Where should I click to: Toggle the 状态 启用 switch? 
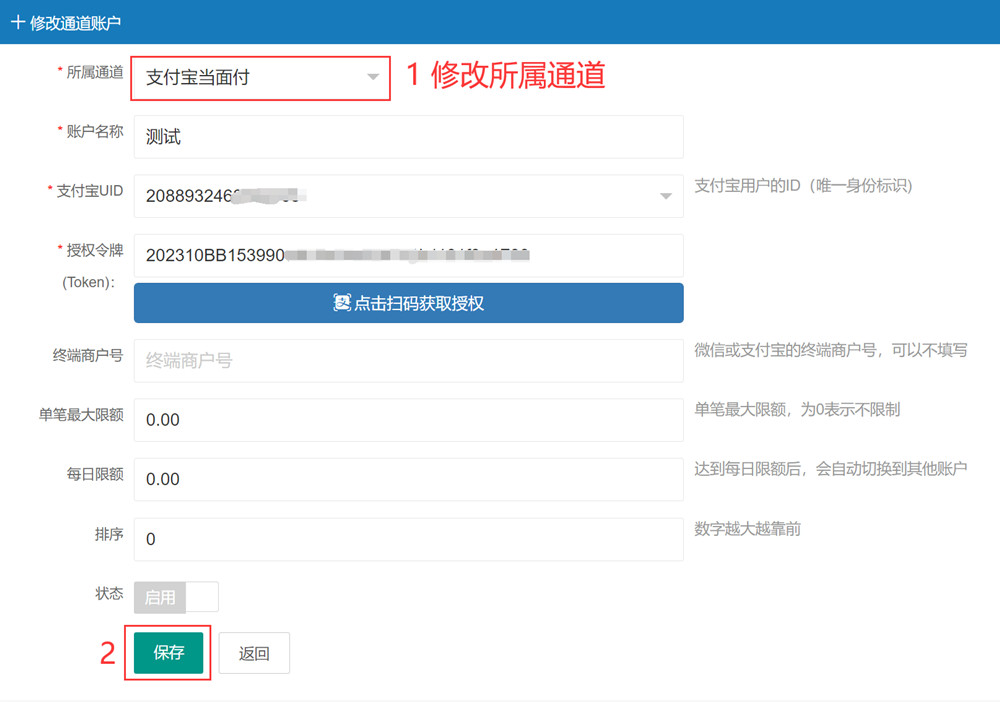pyautogui.click(x=176, y=597)
